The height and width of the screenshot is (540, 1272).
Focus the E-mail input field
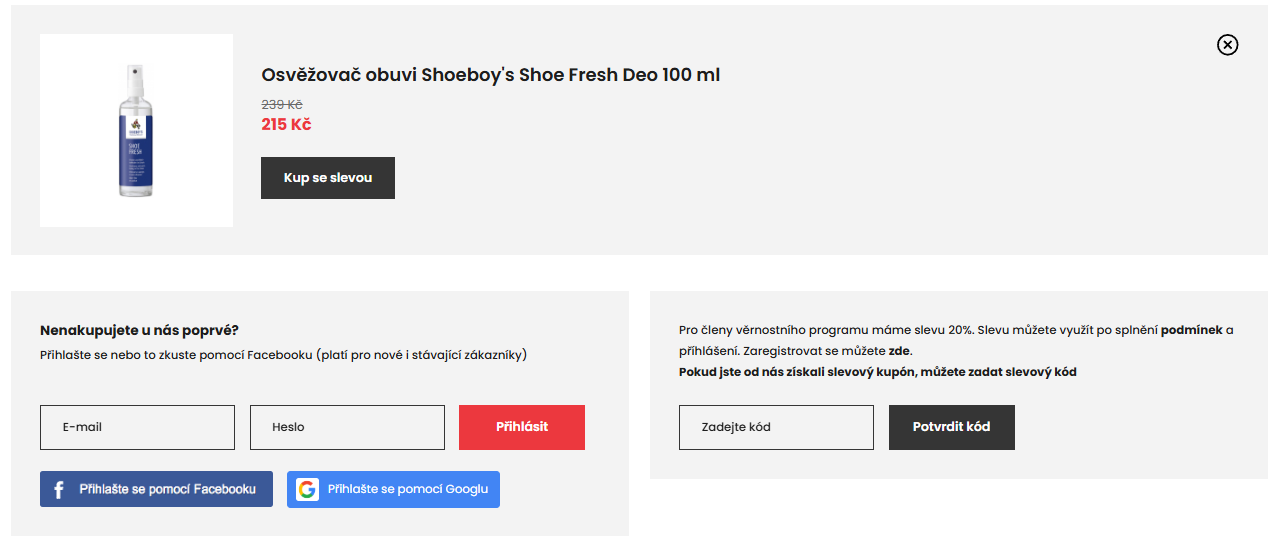137,427
